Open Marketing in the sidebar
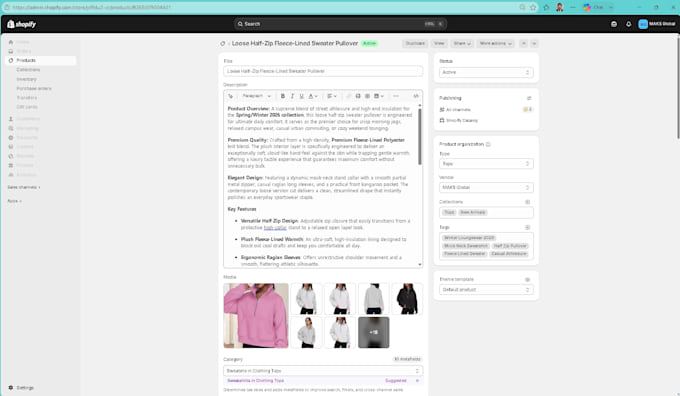 click(27, 128)
